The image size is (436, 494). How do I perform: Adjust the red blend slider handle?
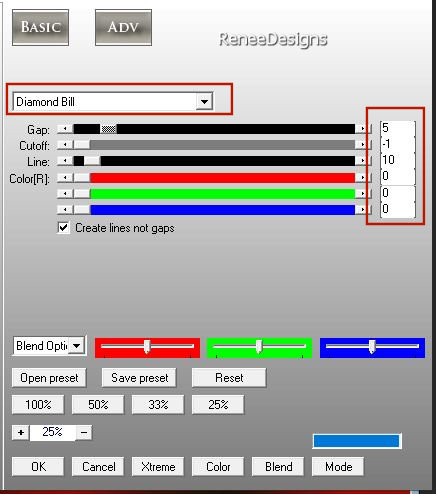(x=147, y=347)
